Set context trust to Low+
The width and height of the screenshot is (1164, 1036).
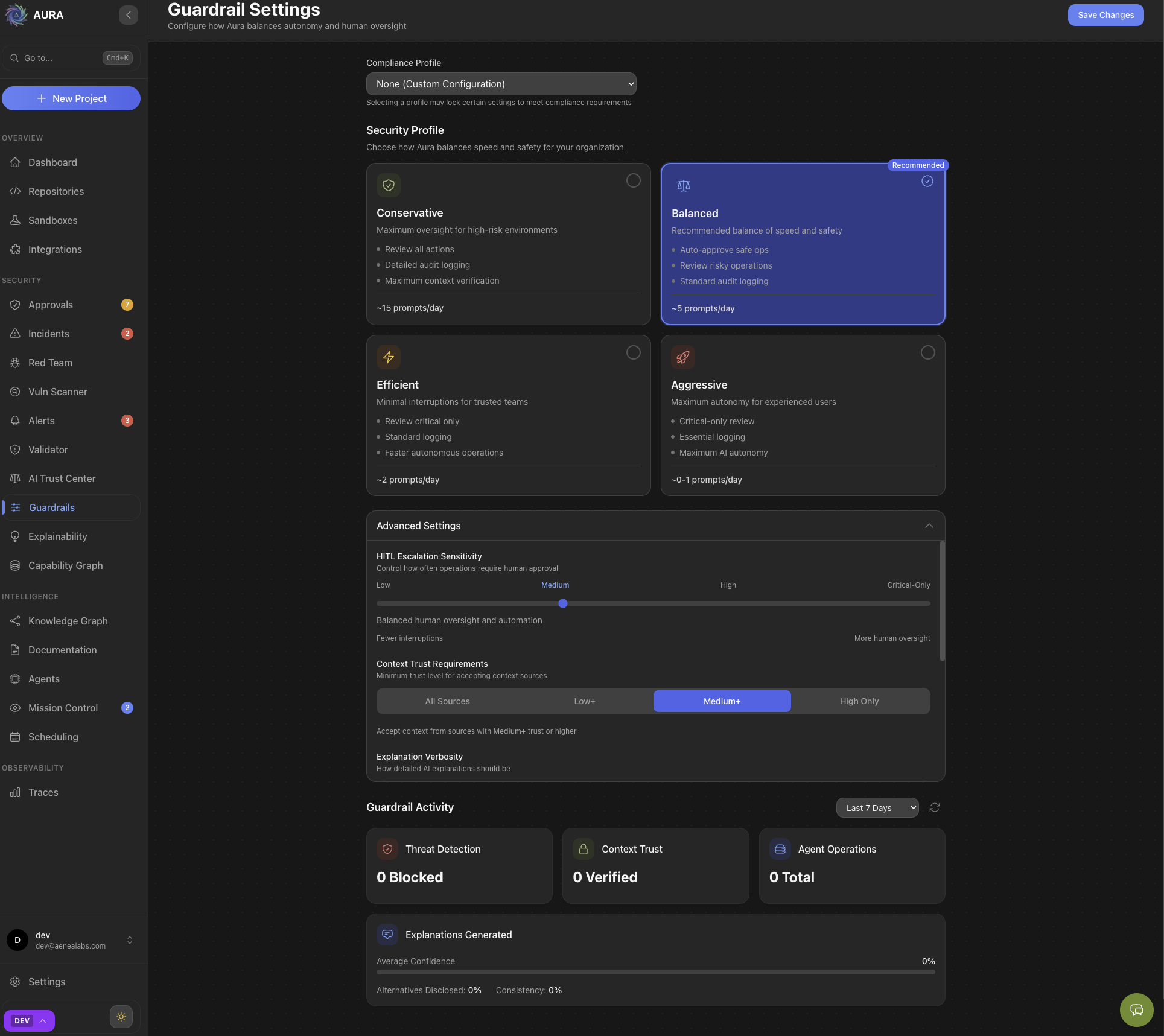pyautogui.click(x=585, y=701)
